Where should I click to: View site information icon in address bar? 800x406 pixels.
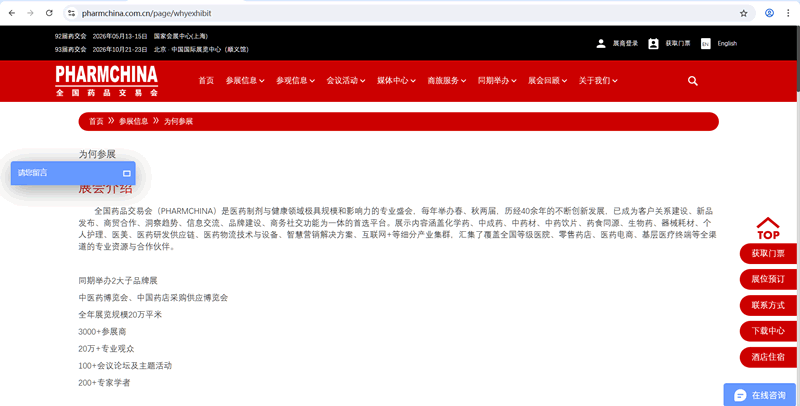(72, 13)
